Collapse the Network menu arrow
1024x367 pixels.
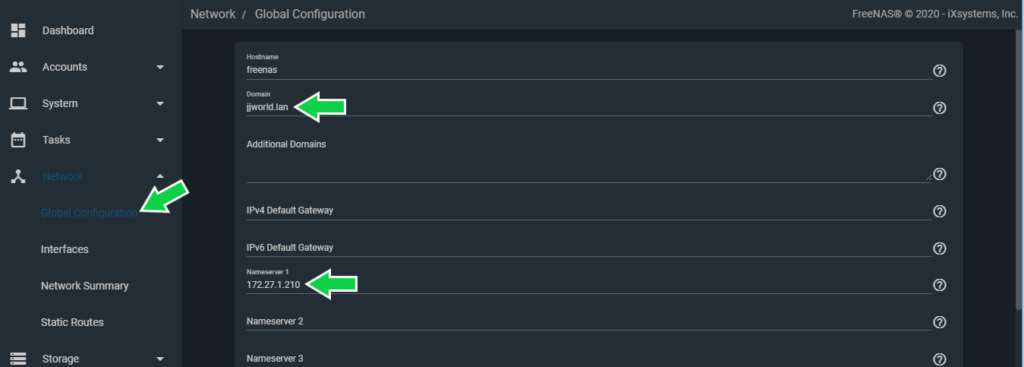[x=160, y=176]
